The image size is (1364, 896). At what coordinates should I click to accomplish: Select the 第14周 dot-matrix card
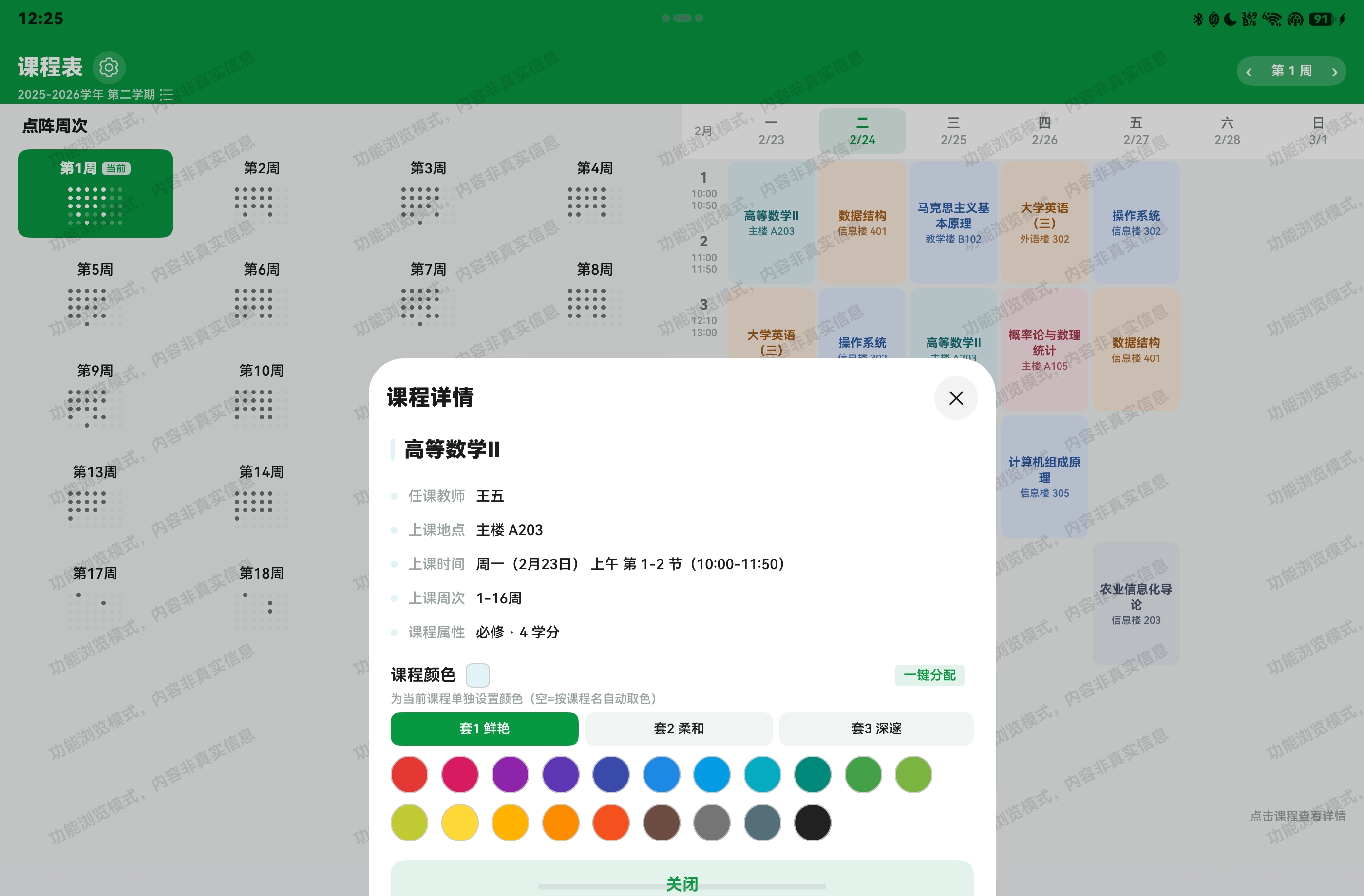point(262,498)
